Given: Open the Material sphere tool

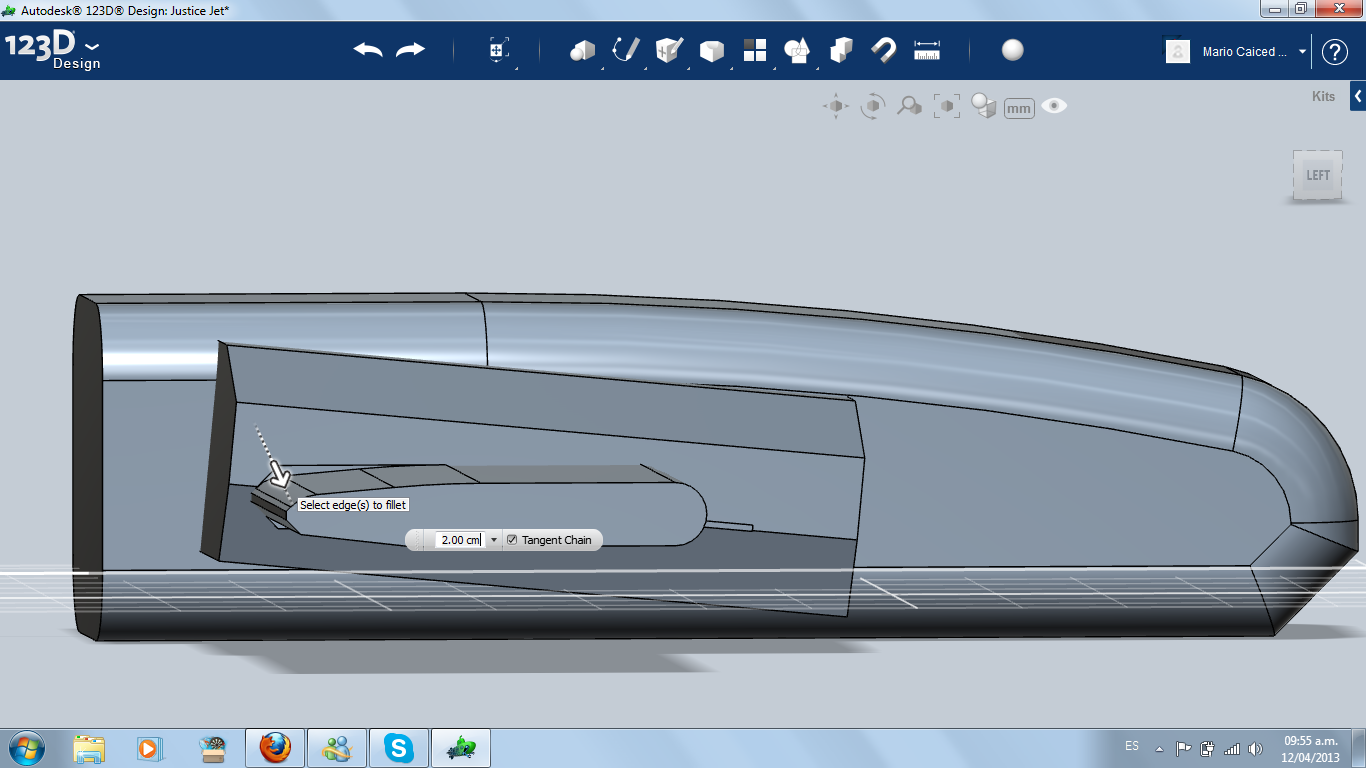Looking at the screenshot, I should coord(1013,50).
